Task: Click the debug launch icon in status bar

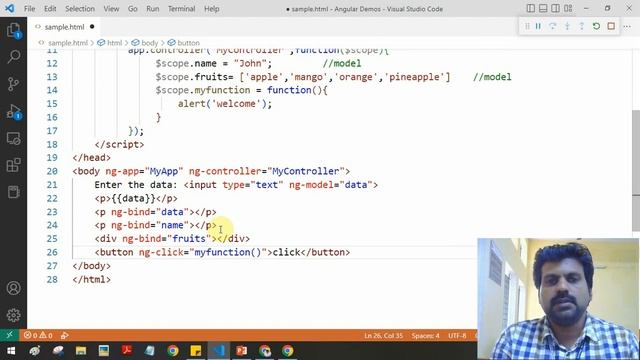Action: pyautogui.click(x=64, y=335)
